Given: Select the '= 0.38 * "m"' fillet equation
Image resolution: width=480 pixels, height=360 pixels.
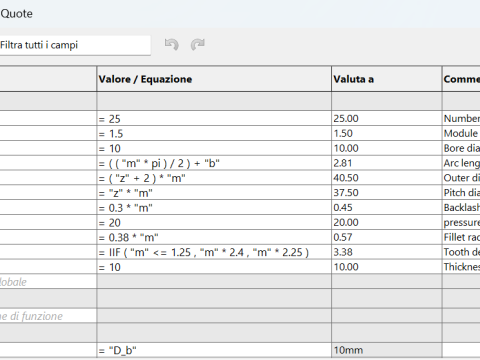Looking at the screenshot, I should pos(214,237).
